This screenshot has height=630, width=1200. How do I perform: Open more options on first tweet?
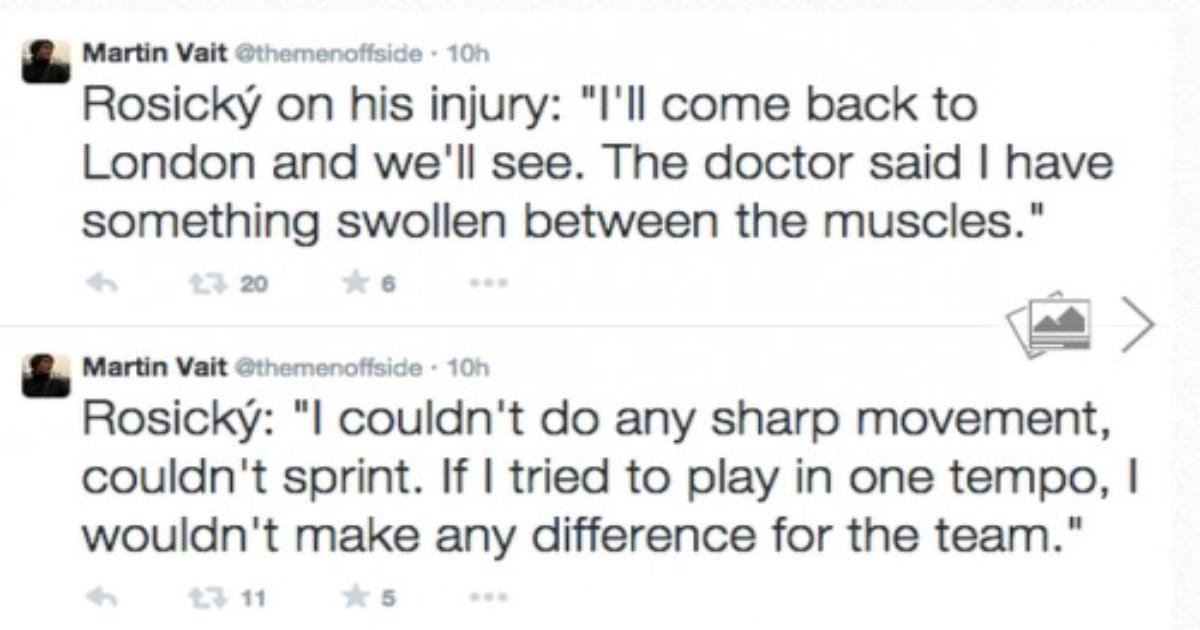(x=486, y=284)
